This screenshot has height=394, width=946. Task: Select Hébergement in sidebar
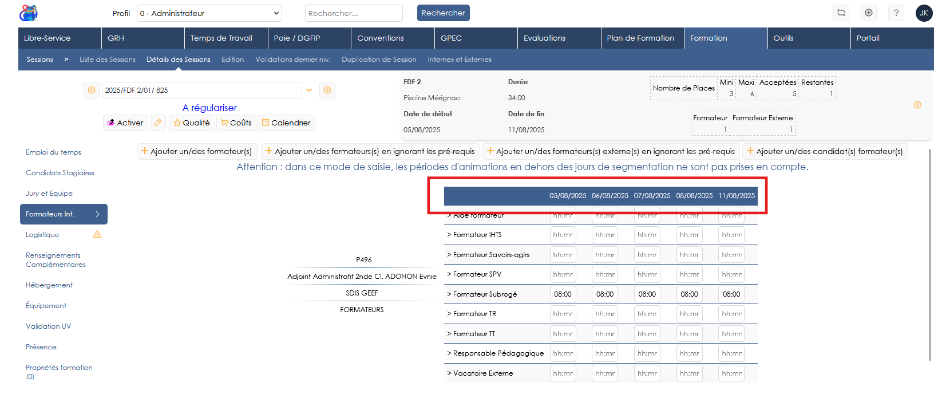click(49, 285)
